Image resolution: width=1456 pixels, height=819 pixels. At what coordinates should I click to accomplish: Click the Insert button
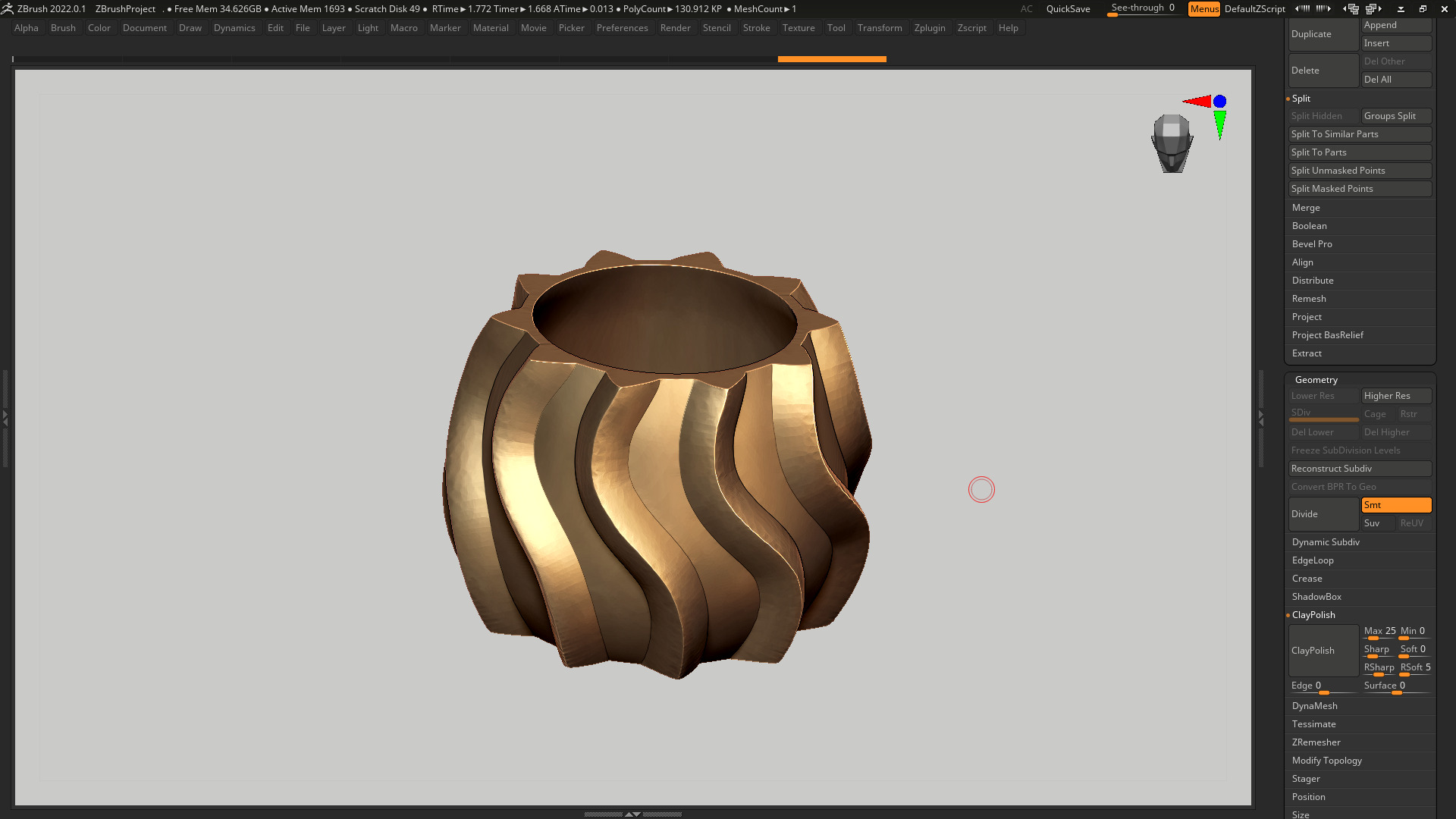1396,43
